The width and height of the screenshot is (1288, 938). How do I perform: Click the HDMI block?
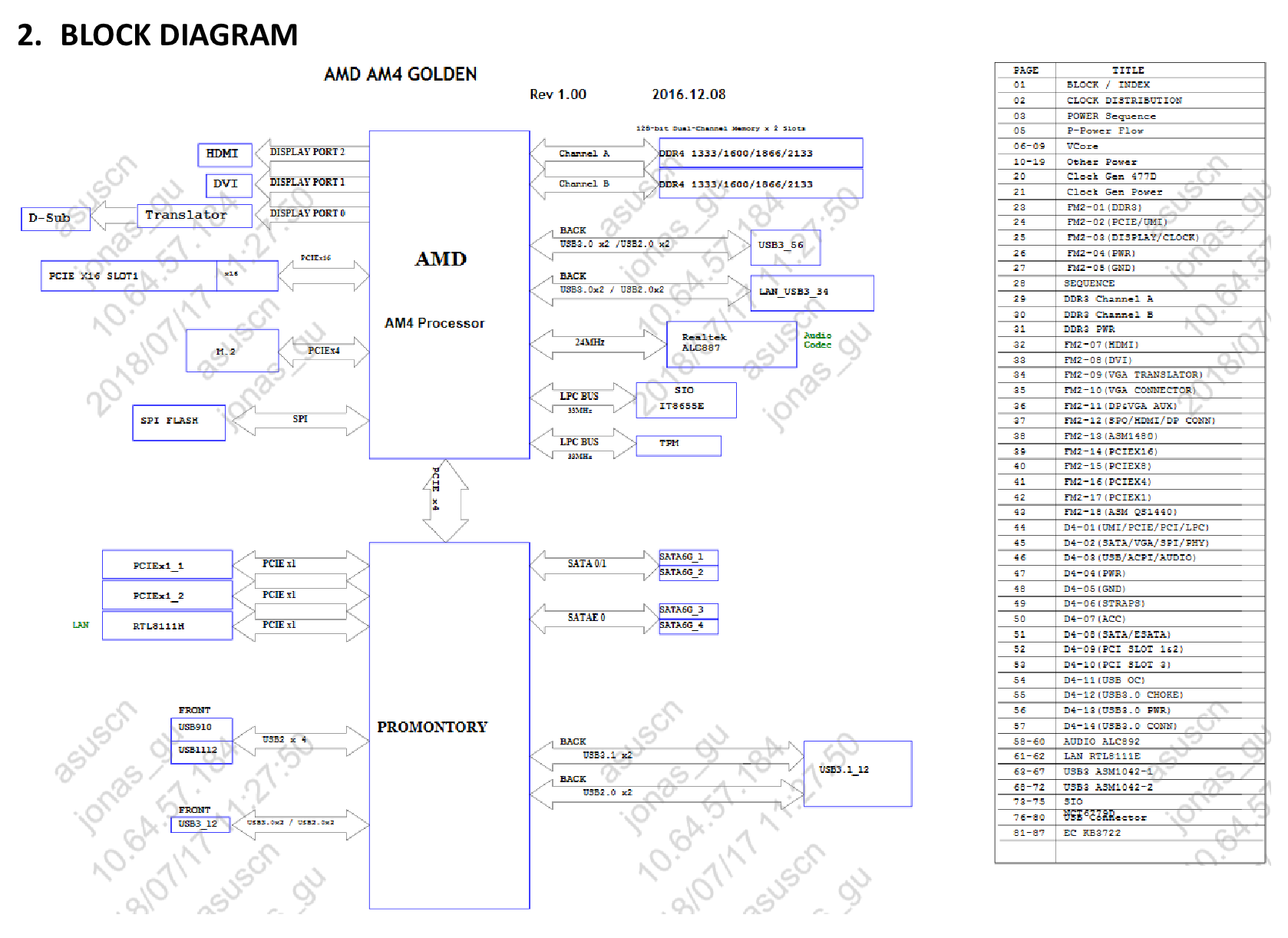coord(224,154)
